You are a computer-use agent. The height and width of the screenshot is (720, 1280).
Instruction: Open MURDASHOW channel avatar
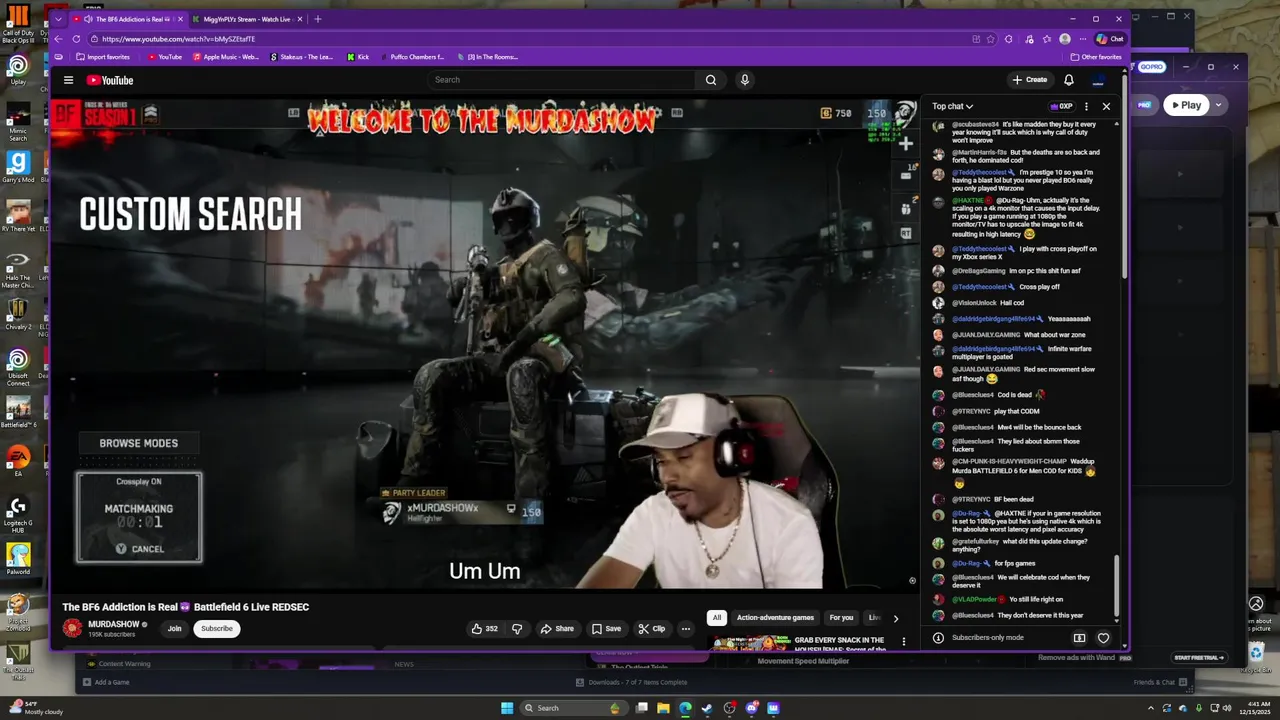(x=72, y=628)
